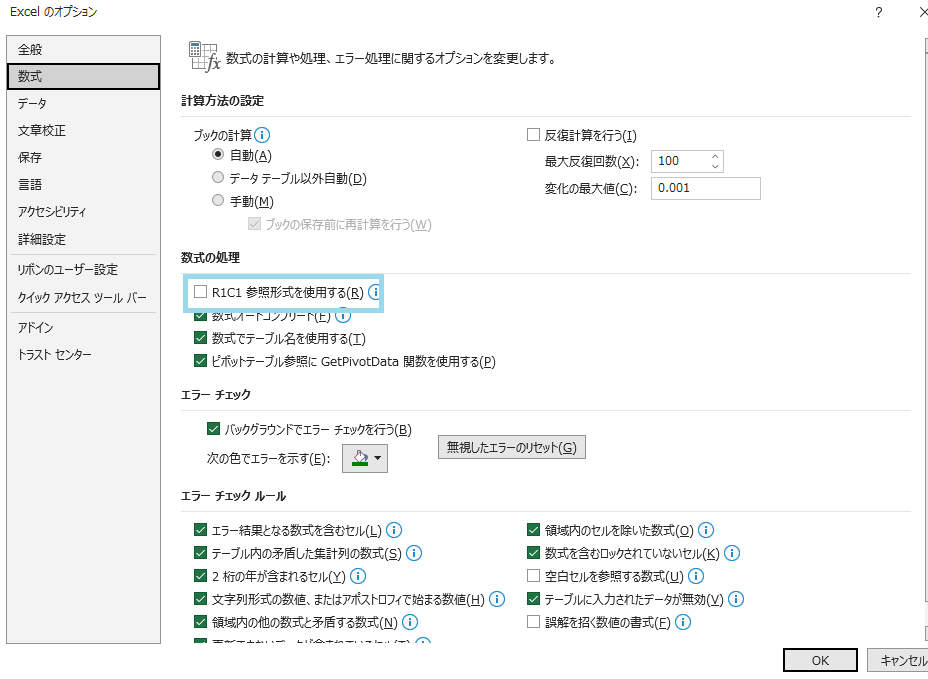The image size is (928, 679).
Task: Confirm settings with the OK button
Action: [x=819, y=660]
